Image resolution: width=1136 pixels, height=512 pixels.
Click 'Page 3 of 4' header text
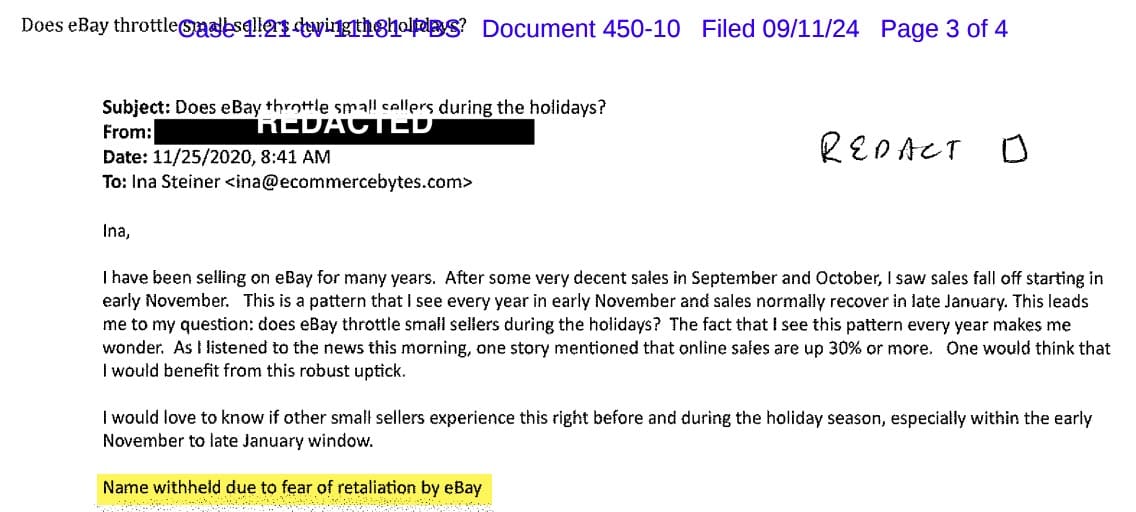pyautogui.click(x=944, y=29)
